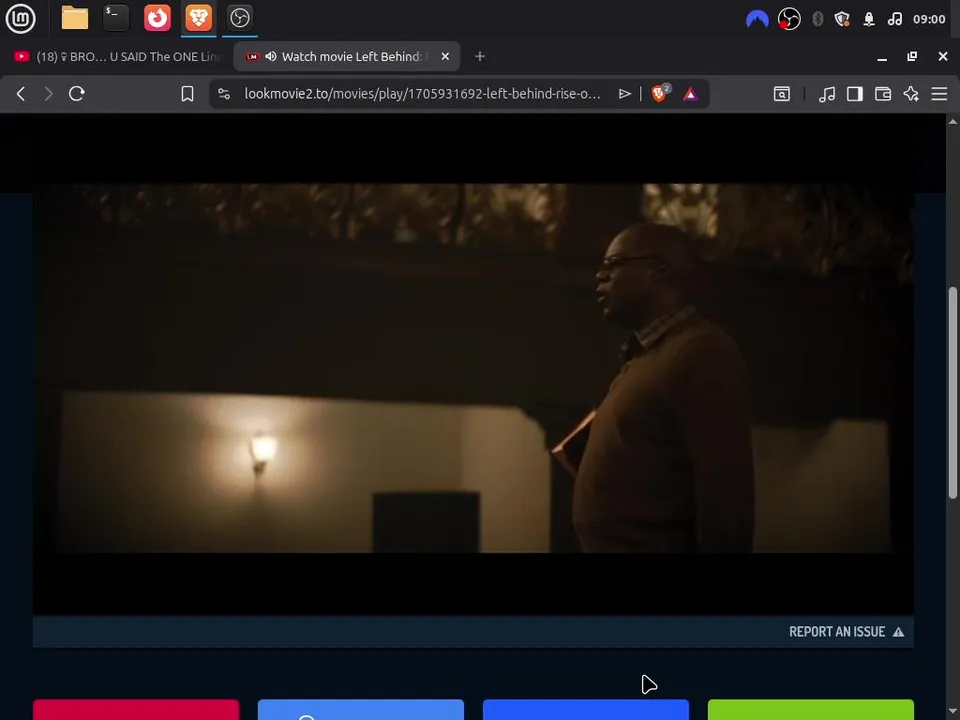Open the Files folder in the taskbar

(75, 18)
